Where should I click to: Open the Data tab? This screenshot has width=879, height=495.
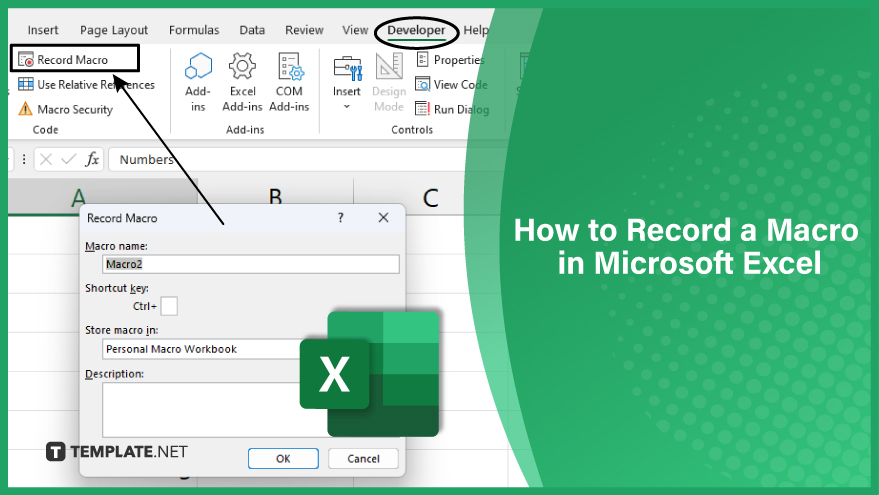coord(252,30)
